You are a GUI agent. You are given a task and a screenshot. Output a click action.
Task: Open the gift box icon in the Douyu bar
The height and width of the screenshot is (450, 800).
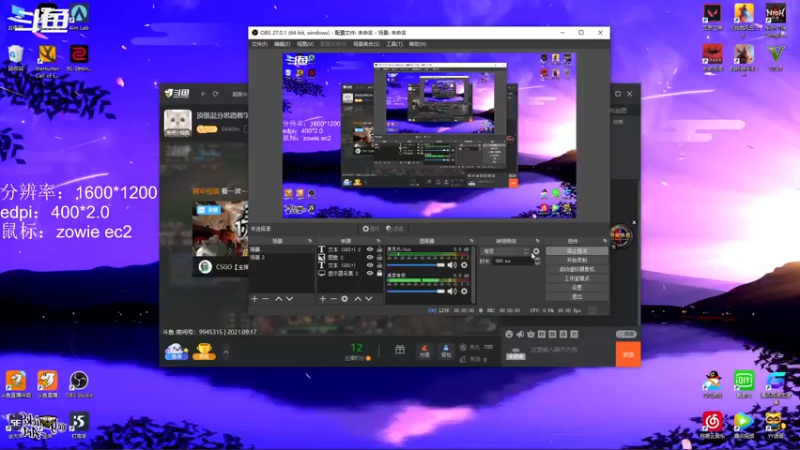[x=400, y=349]
